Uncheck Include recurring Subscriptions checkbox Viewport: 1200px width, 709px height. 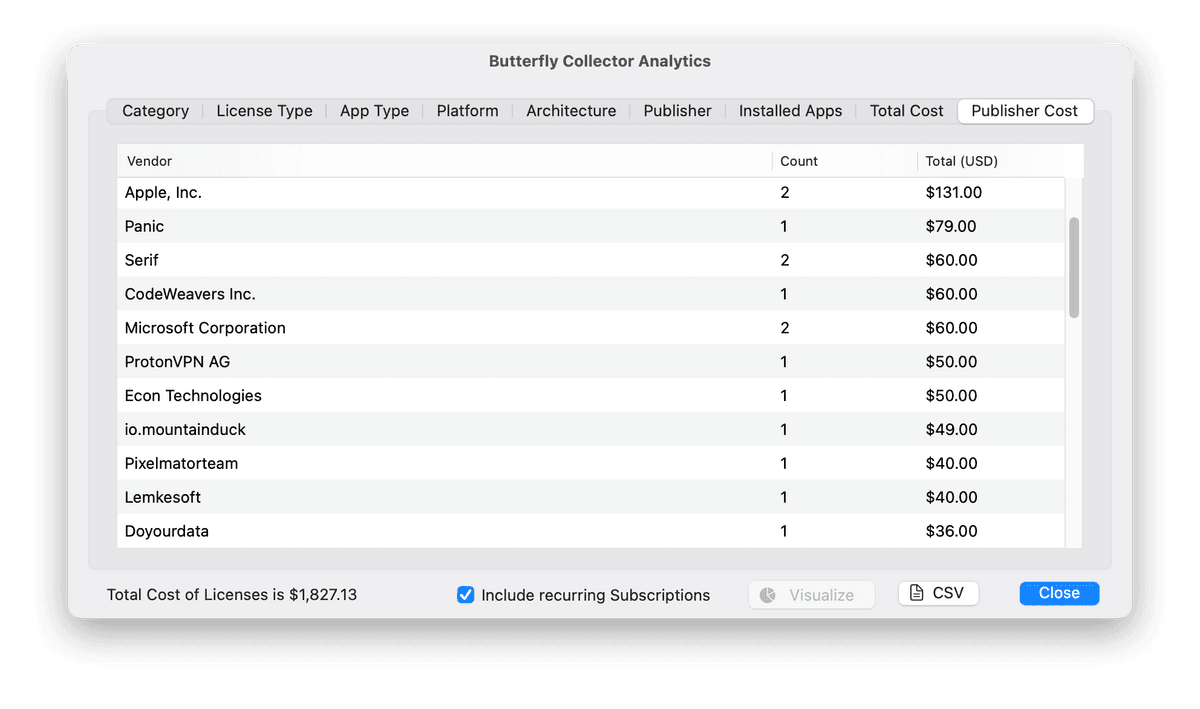click(x=465, y=595)
